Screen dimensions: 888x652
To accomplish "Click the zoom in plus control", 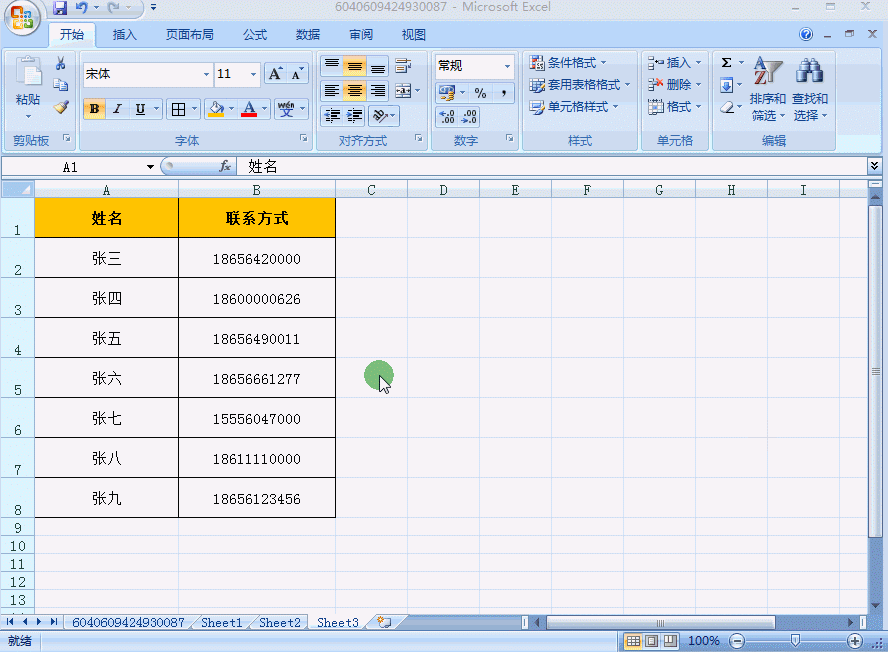I will coord(855,641).
